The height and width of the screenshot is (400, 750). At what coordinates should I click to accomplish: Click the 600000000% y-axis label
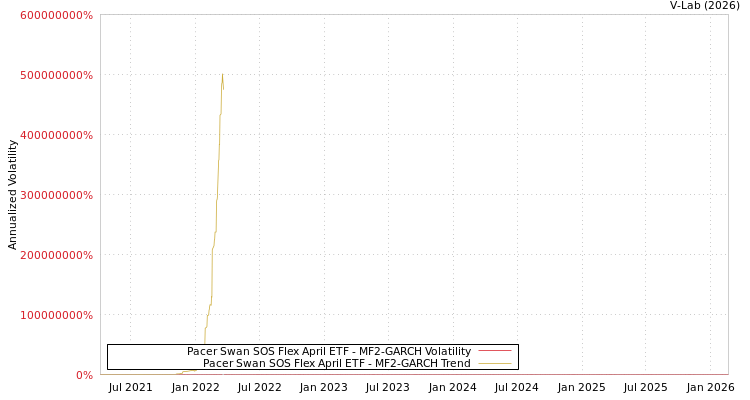(56, 15)
